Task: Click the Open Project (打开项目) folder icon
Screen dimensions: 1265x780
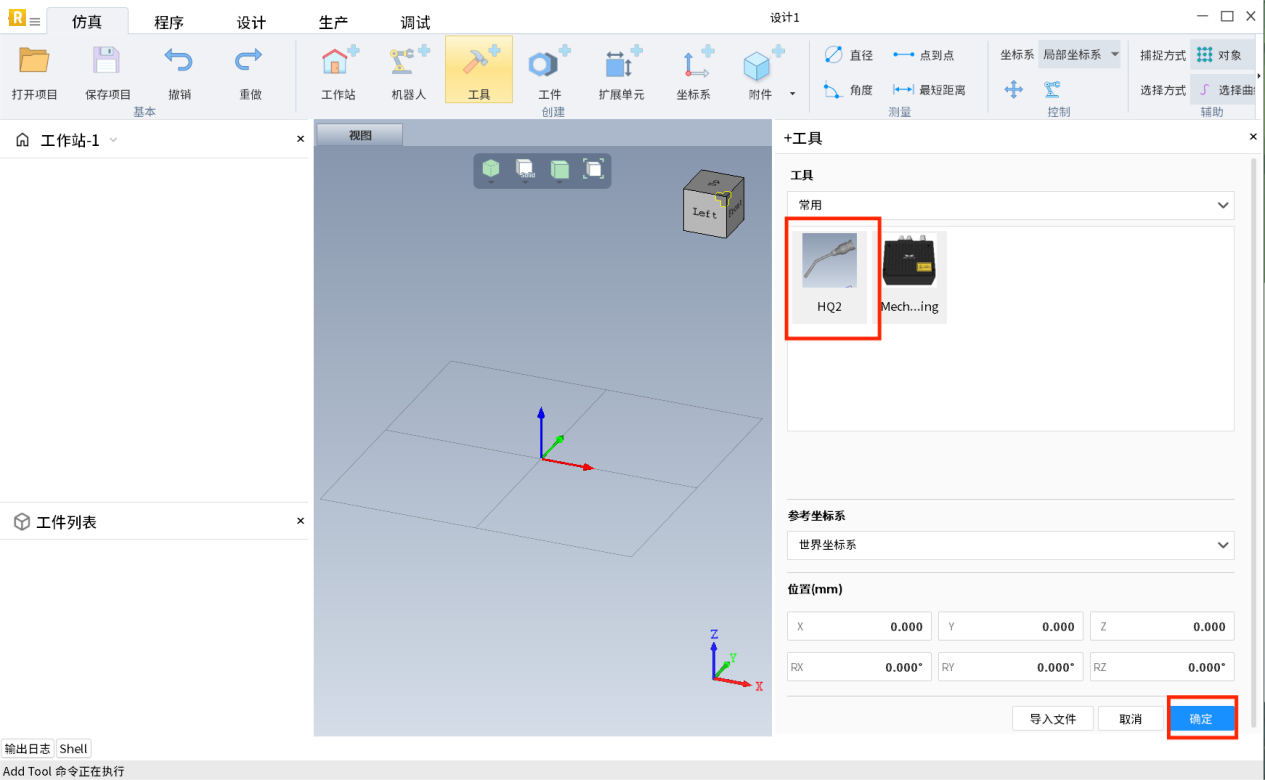Action: pos(35,62)
